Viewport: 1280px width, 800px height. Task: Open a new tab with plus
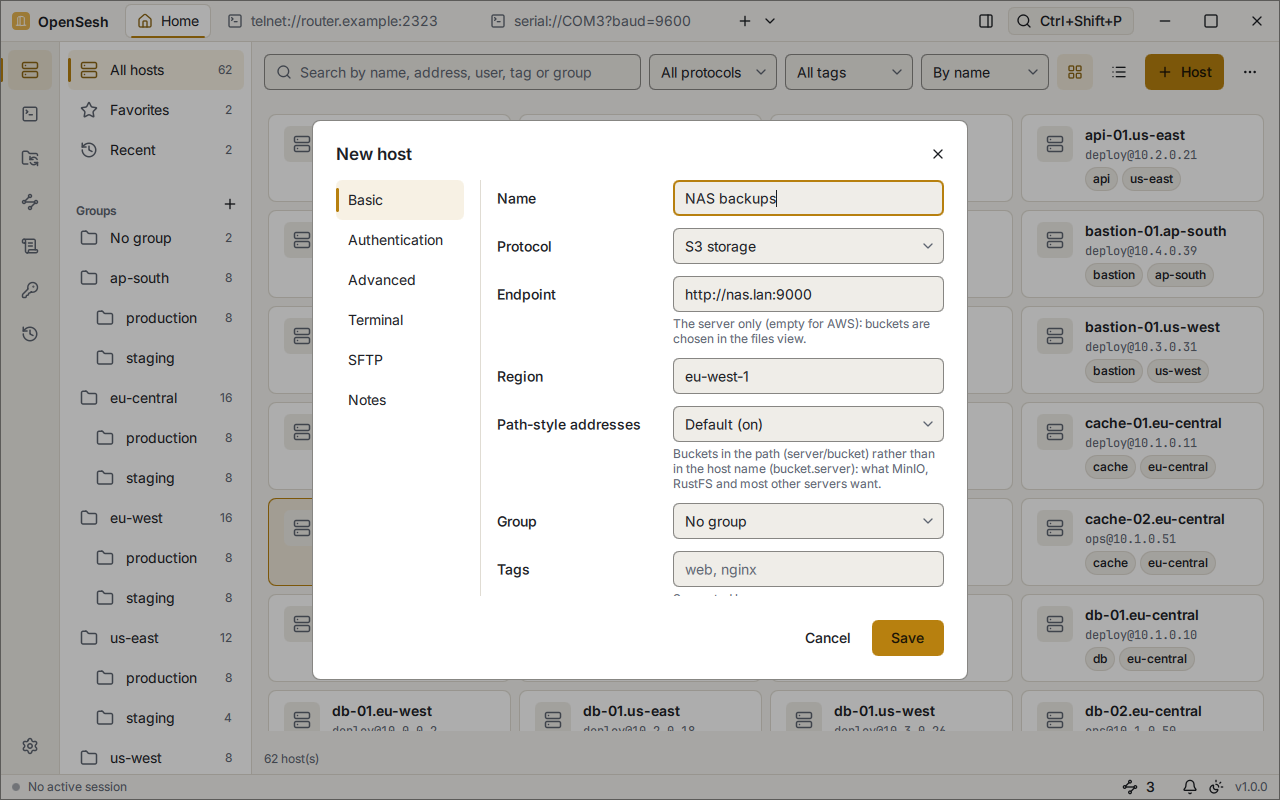pyautogui.click(x=744, y=21)
